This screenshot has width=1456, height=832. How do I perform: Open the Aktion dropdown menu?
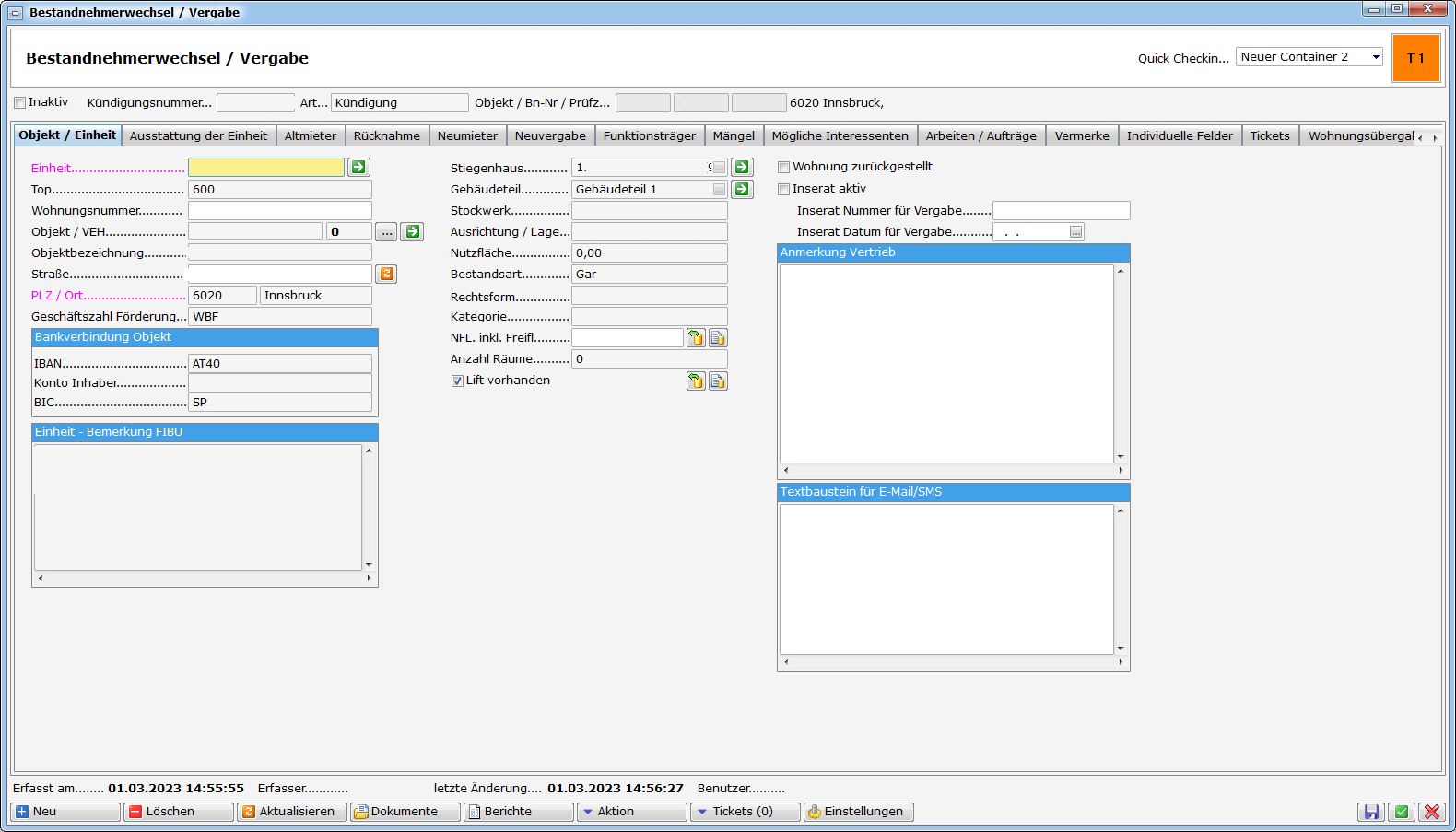(x=631, y=812)
